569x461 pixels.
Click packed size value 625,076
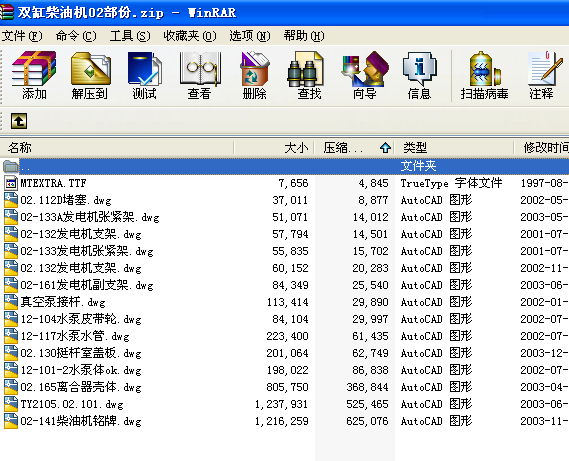coord(367,421)
